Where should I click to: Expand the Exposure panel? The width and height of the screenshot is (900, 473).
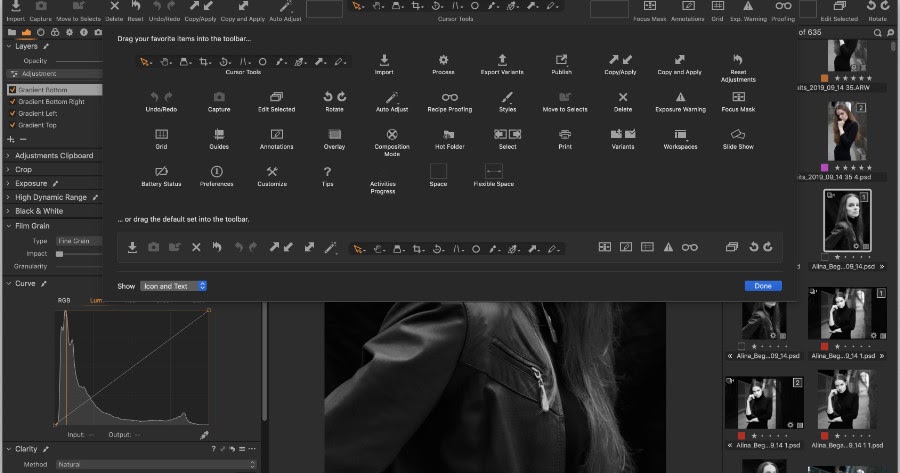click(8, 183)
